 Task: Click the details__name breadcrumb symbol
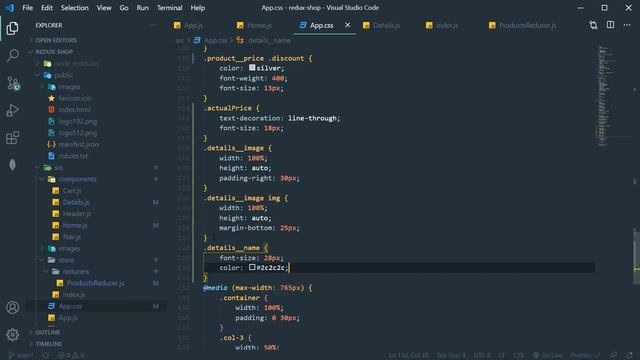coord(264,40)
